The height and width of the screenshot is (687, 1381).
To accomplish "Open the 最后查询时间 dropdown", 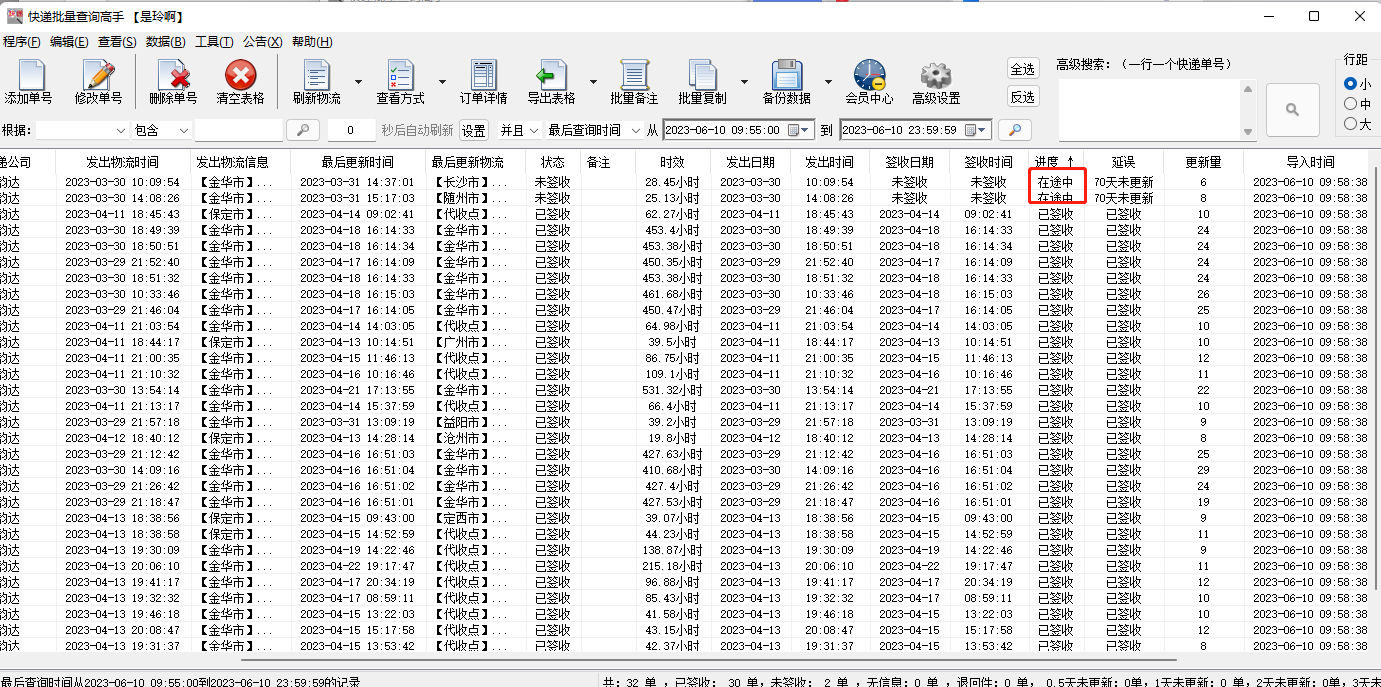I will [636, 129].
